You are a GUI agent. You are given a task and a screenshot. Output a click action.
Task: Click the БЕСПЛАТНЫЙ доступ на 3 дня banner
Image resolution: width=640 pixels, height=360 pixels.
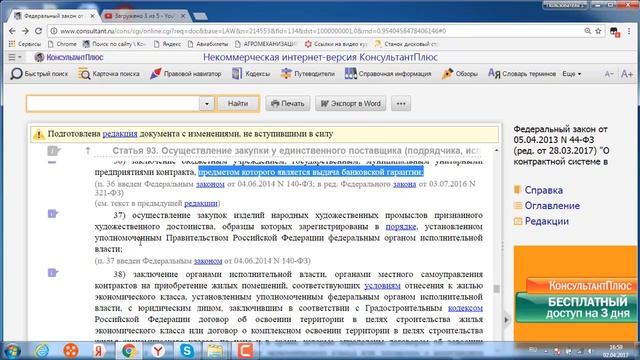(576, 308)
